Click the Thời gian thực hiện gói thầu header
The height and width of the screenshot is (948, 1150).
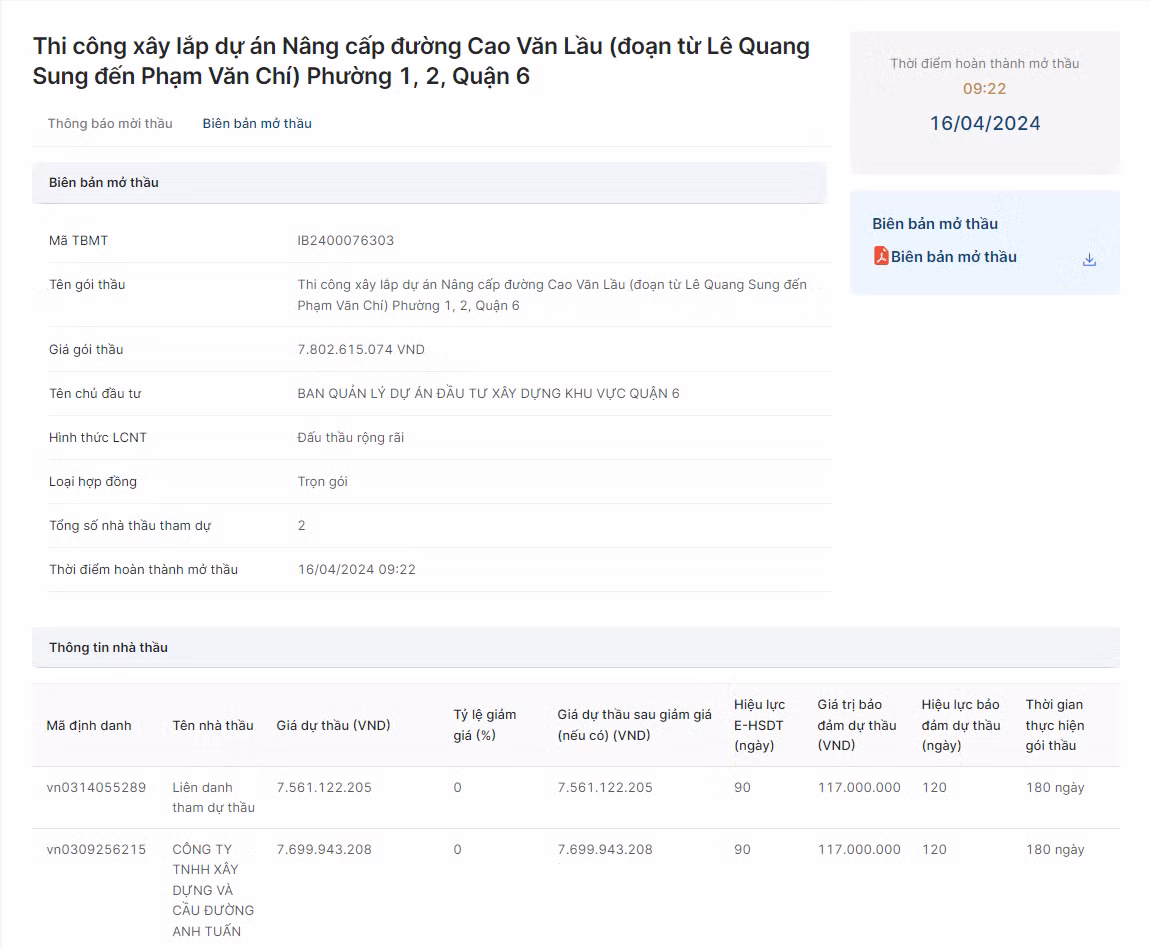coord(1054,725)
